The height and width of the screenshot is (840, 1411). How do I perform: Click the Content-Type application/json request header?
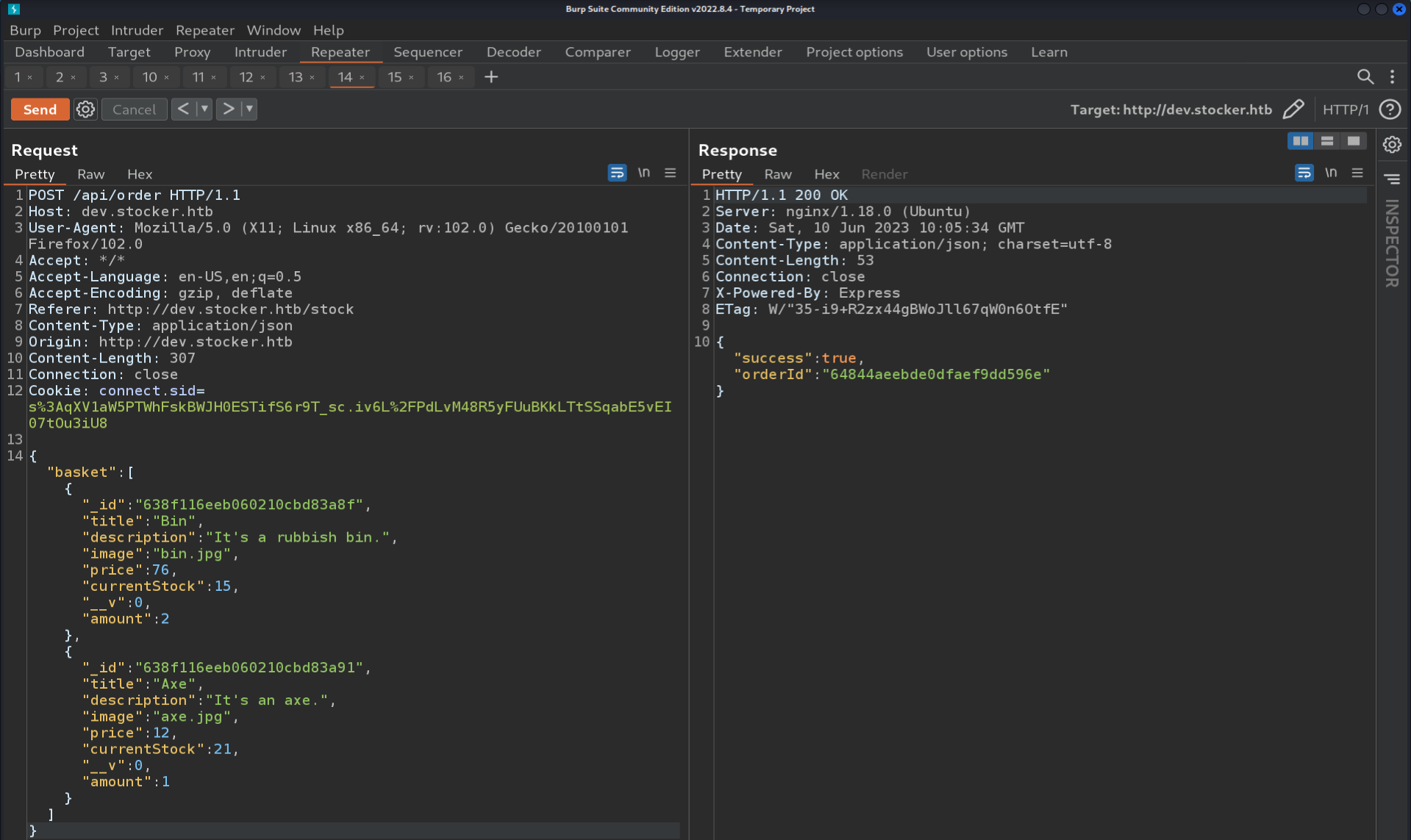point(160,326)
